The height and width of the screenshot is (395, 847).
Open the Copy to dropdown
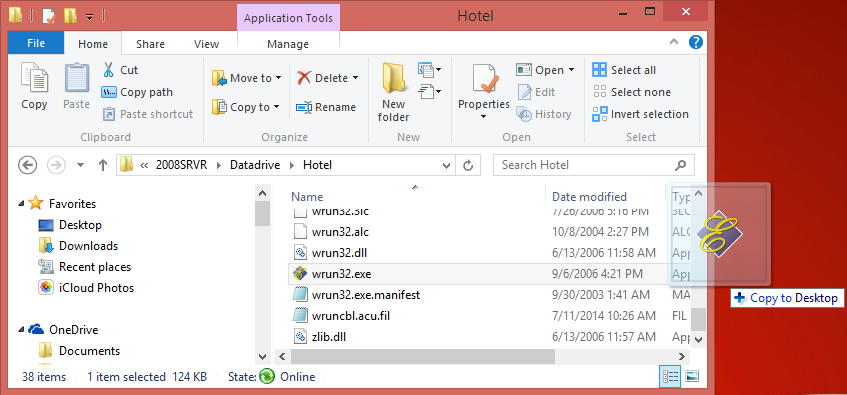click(245, 107)
